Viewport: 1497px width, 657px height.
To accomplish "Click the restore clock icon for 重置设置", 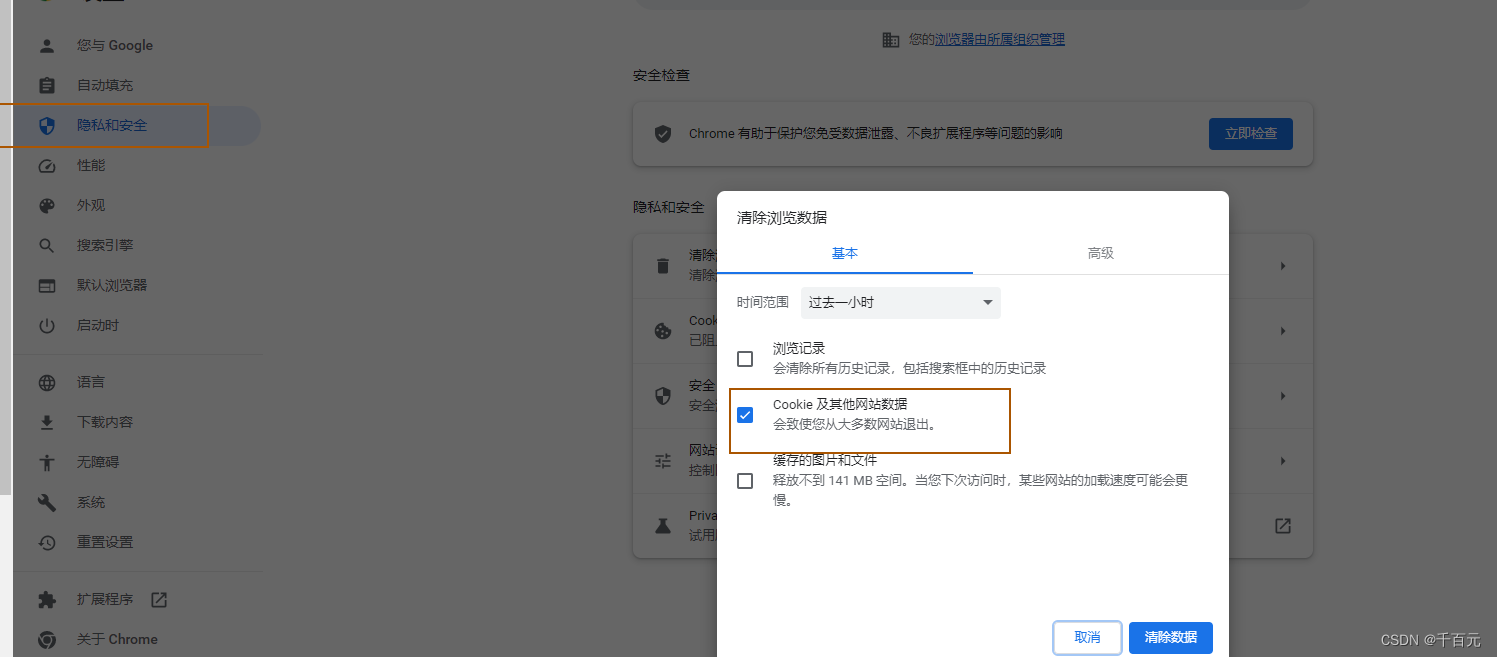I will [x=47, y=542].
